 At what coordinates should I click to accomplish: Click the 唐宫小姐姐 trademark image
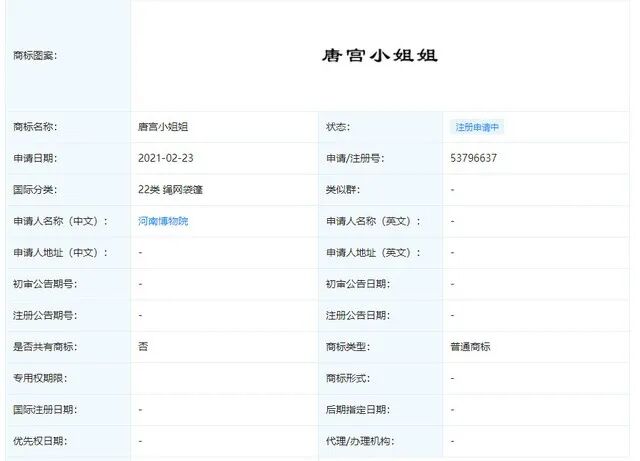pyautogui.click(x=380, y=55)
